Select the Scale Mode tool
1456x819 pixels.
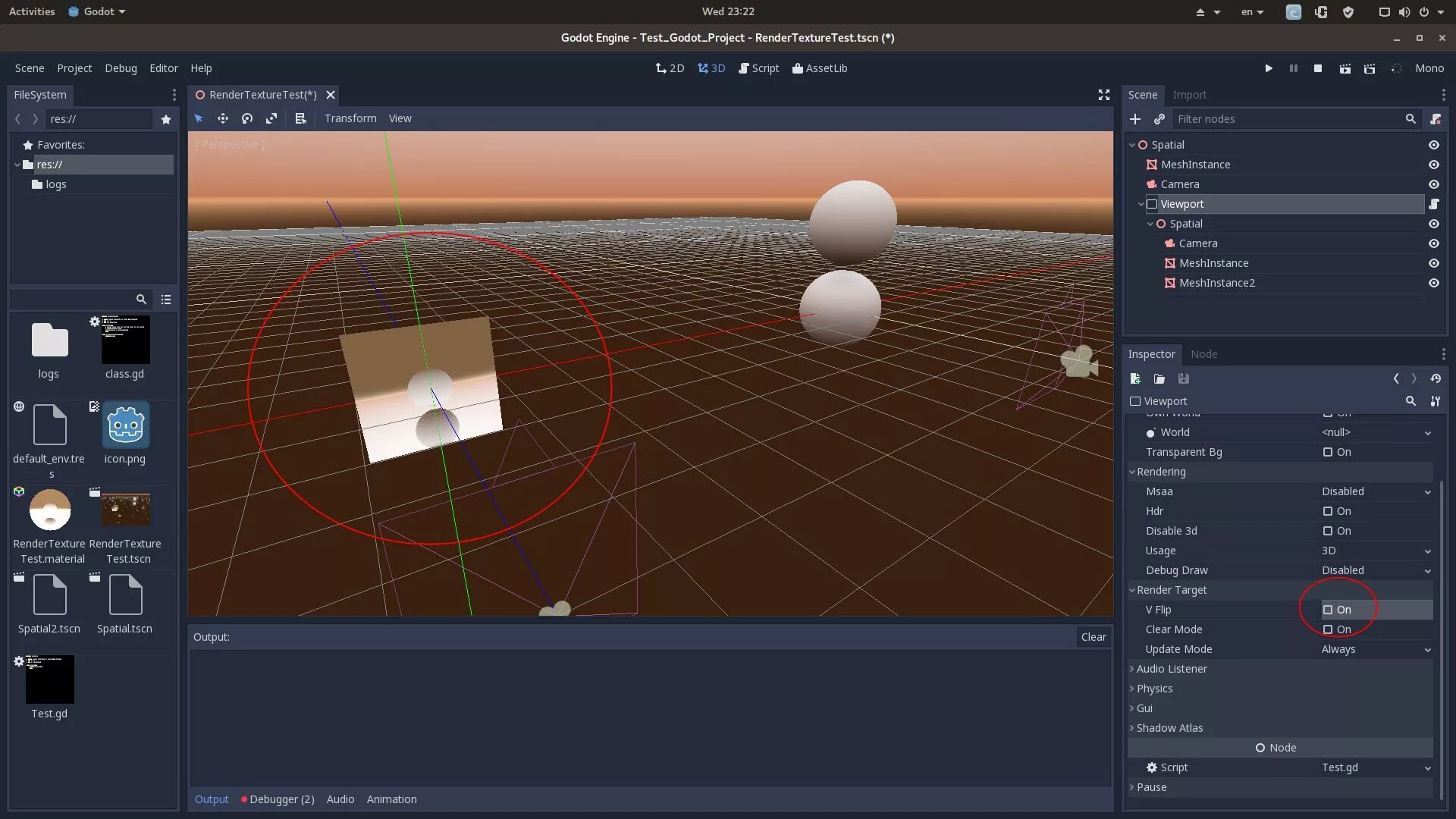(271, 118)
